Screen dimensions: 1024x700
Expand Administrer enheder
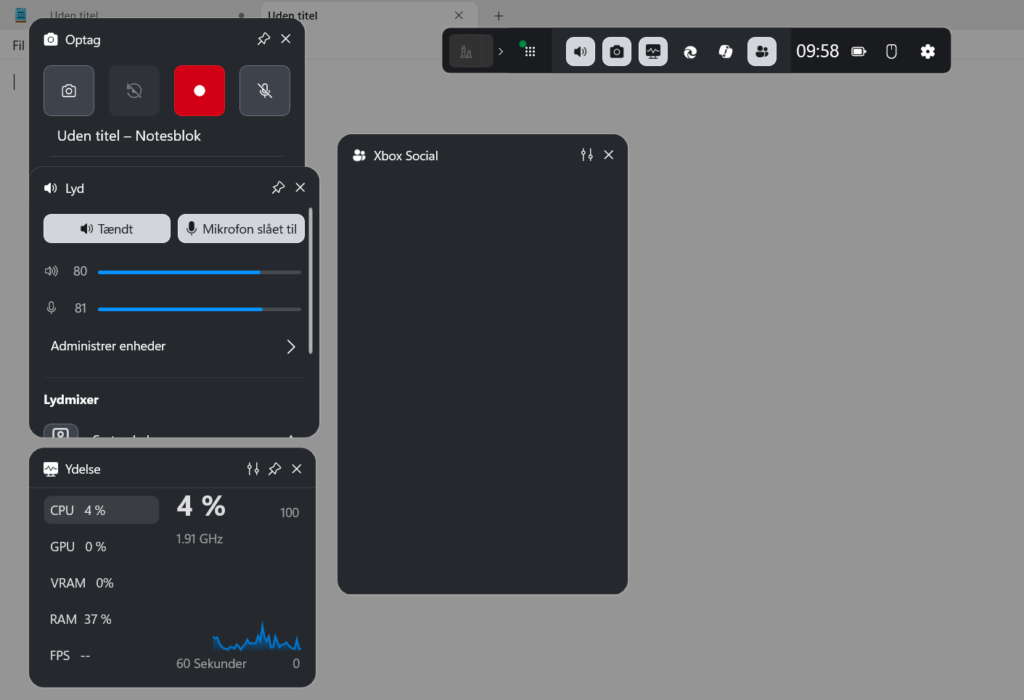173,346
